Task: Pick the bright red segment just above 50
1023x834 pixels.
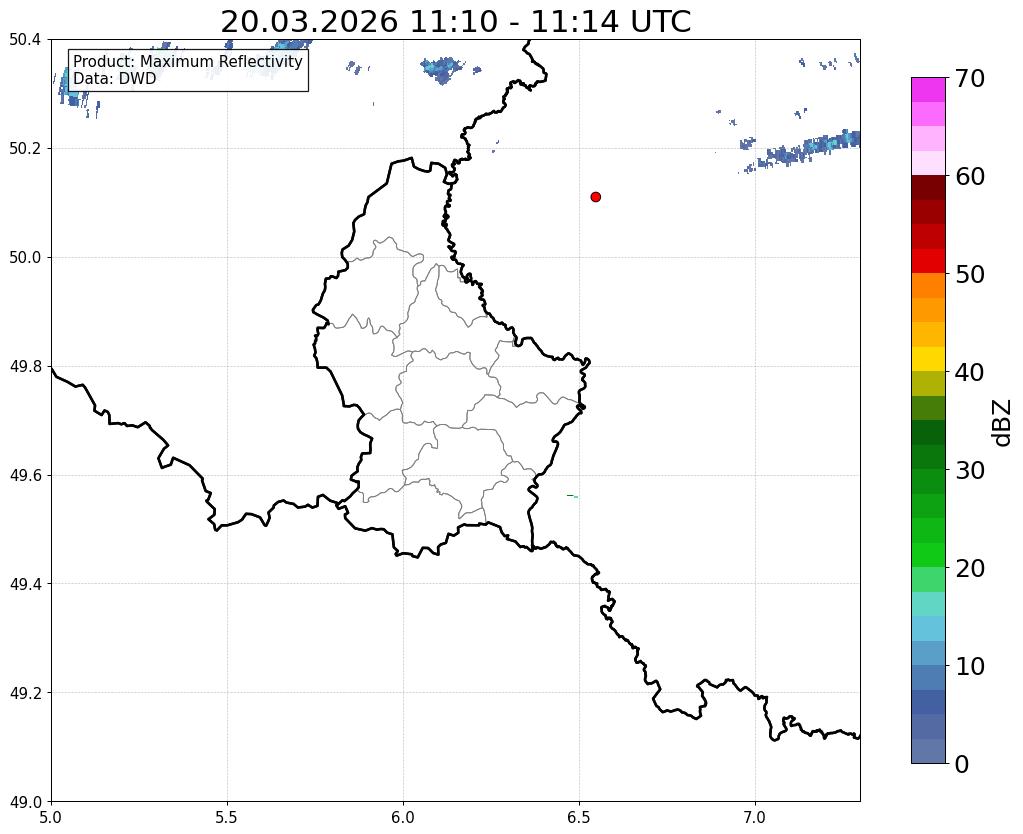Action: [x=928, y=261]
